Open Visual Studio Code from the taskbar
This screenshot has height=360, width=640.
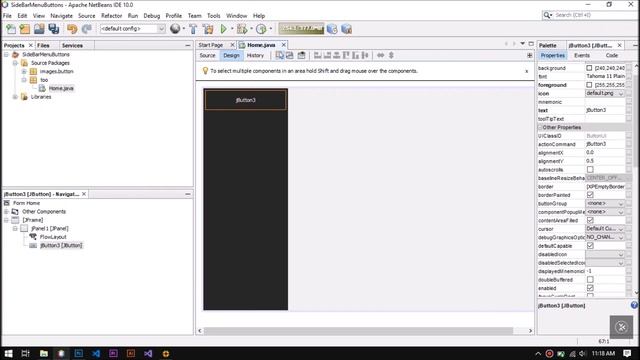click(x=96, y=353)
